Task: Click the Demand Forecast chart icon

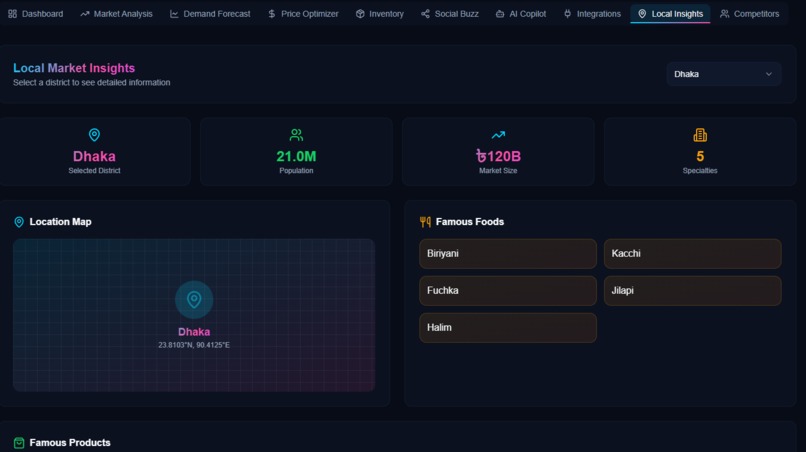Action: pos(174,14)
